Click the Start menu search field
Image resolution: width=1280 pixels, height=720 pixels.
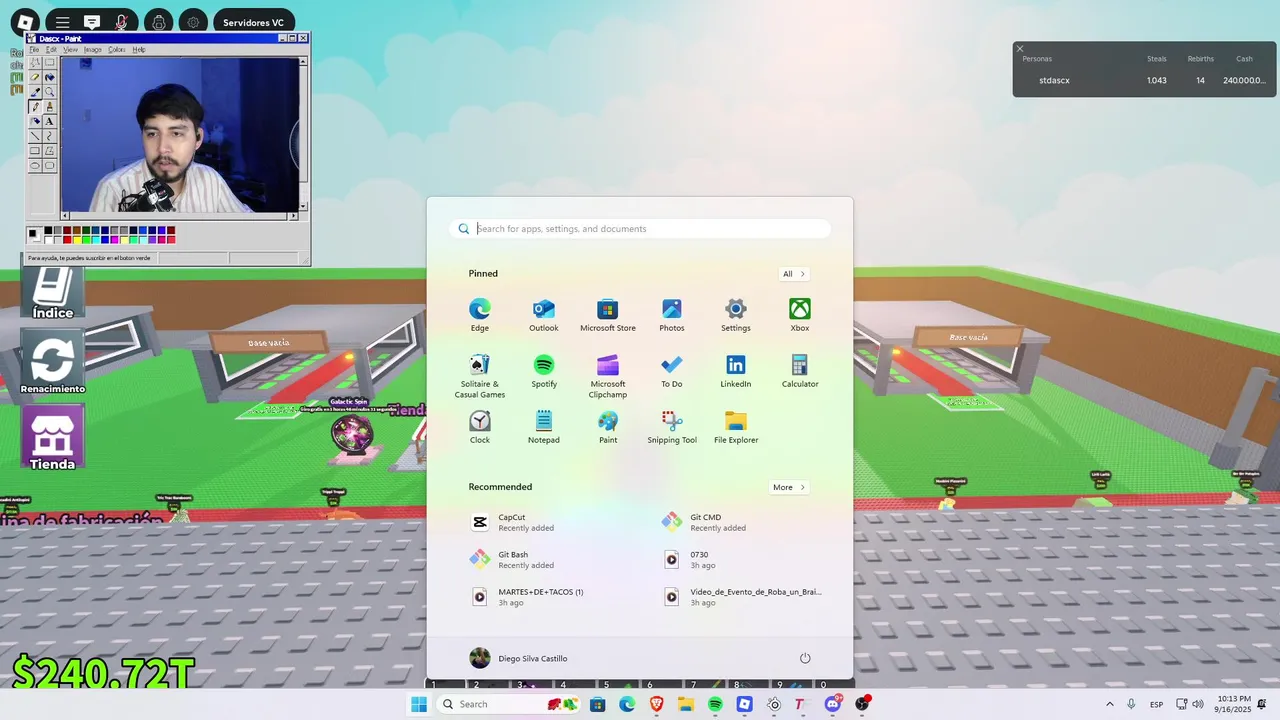(640, 229)
